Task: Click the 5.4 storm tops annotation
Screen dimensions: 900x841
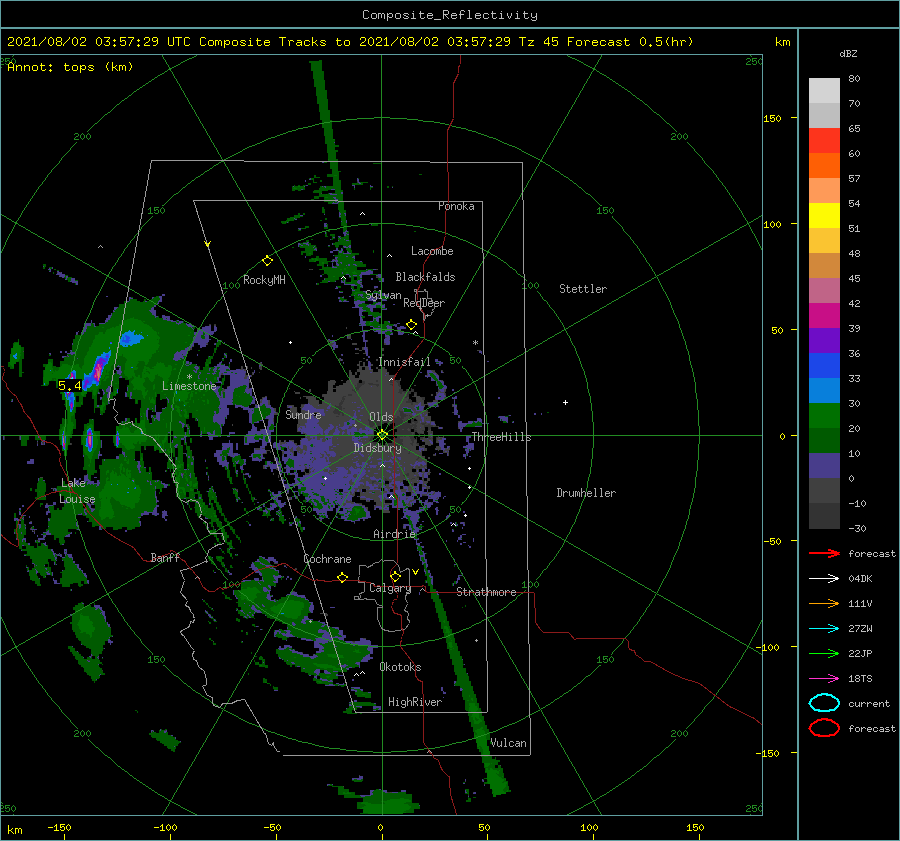Action: click(70, 386)
